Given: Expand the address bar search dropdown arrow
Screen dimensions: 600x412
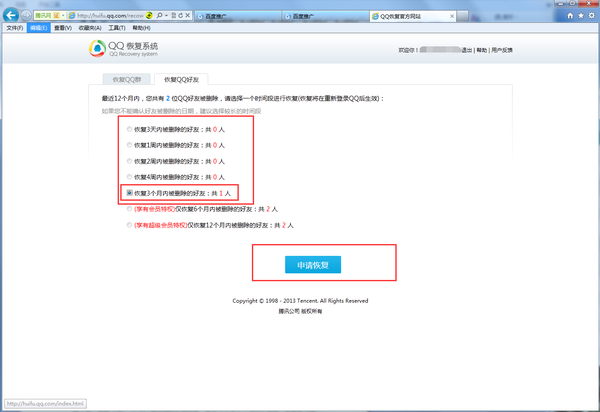Looking at the screenshot, I should pyautogui.click(x=166, y=15).
